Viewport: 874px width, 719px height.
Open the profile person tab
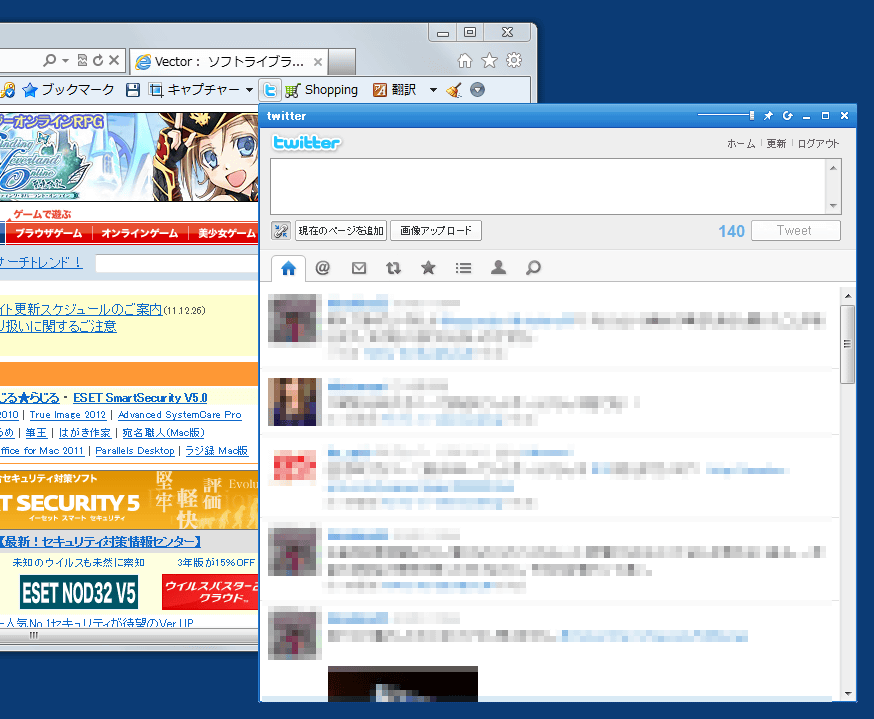click(x=498, y=268)
